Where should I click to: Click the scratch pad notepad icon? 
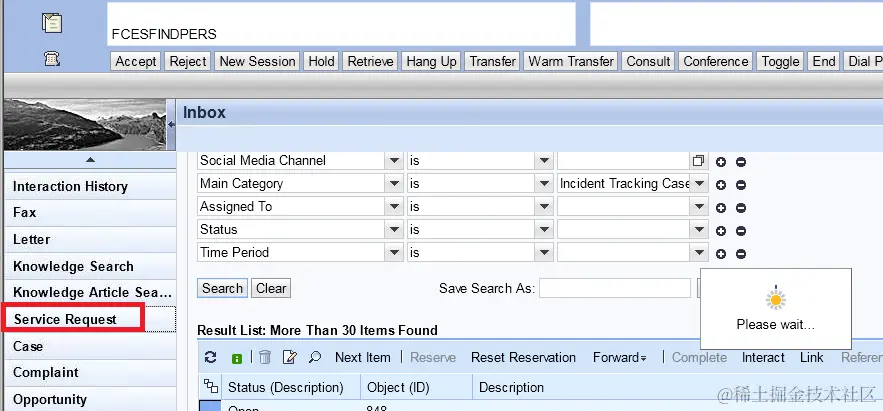(x=52, y=23)
